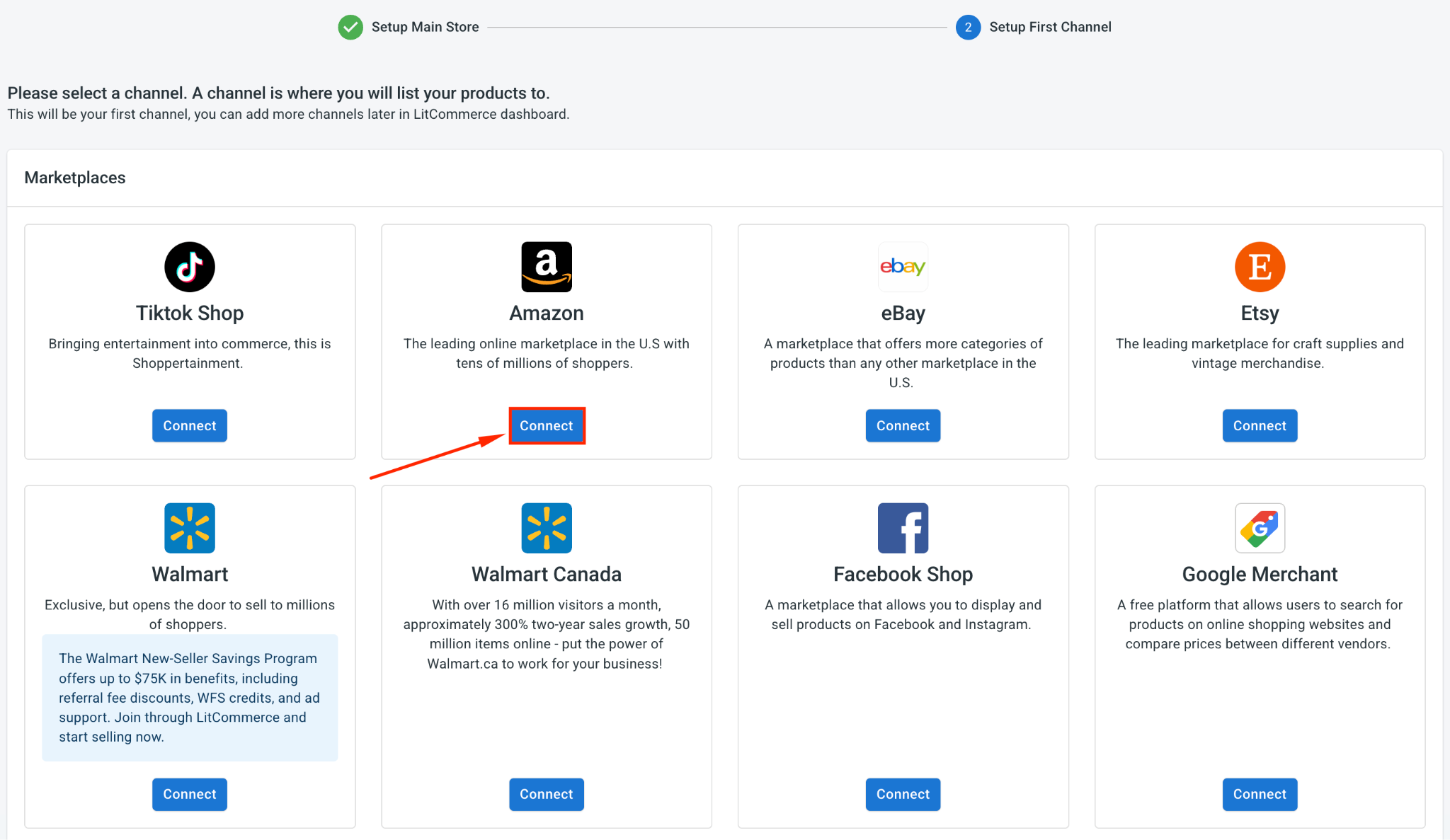Click the Facebook Shop logo icon
The width and height of the screenshot is (1450, 840).
coord(903,528)
